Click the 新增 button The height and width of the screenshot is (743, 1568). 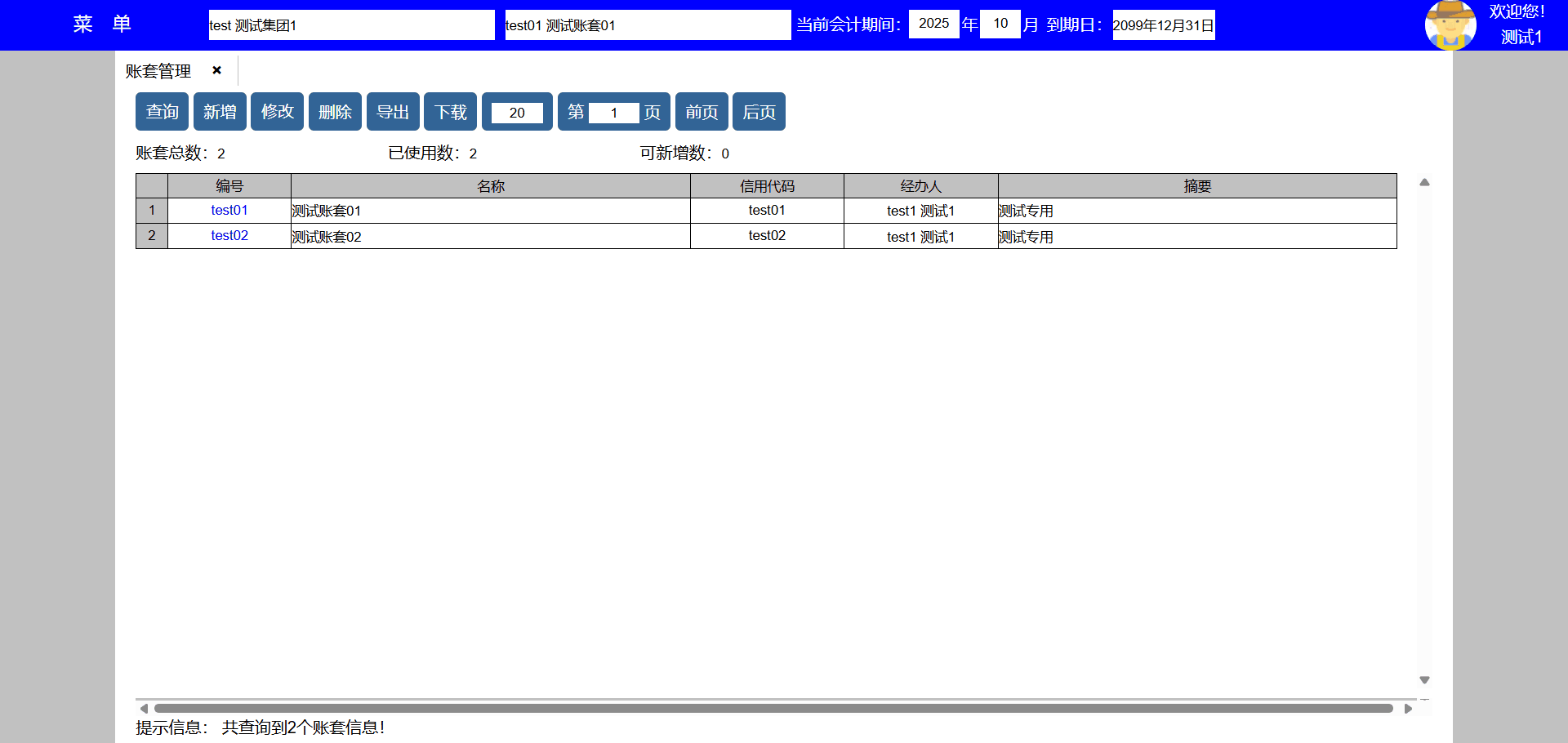point(220,112)
